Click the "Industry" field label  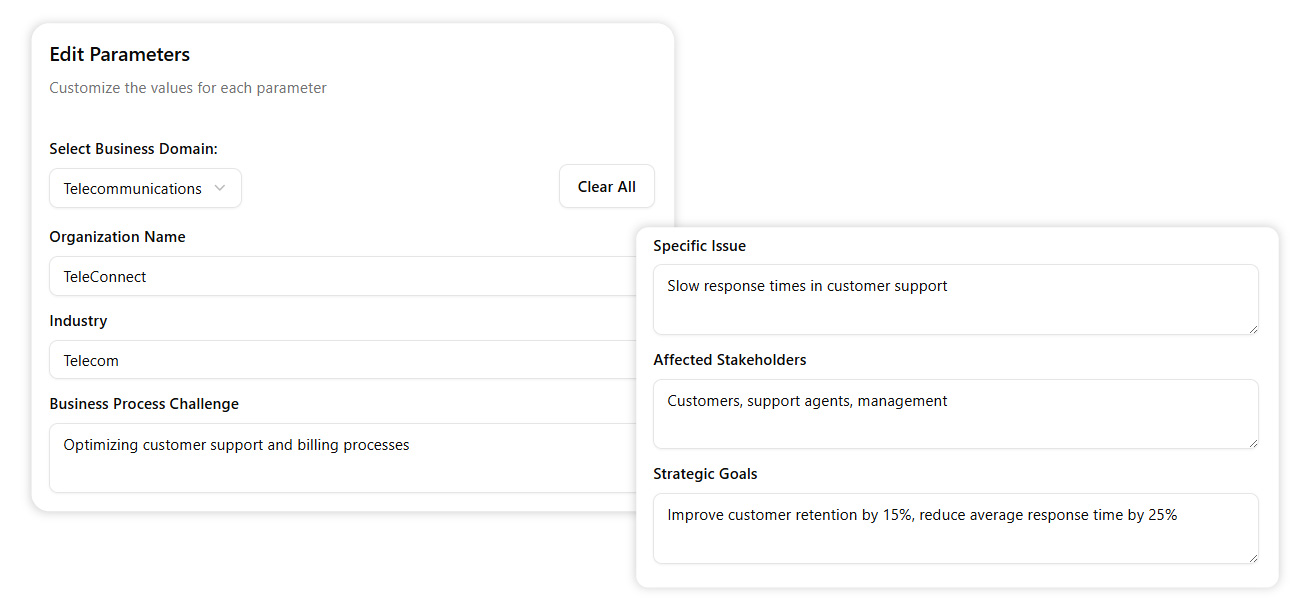78,321
